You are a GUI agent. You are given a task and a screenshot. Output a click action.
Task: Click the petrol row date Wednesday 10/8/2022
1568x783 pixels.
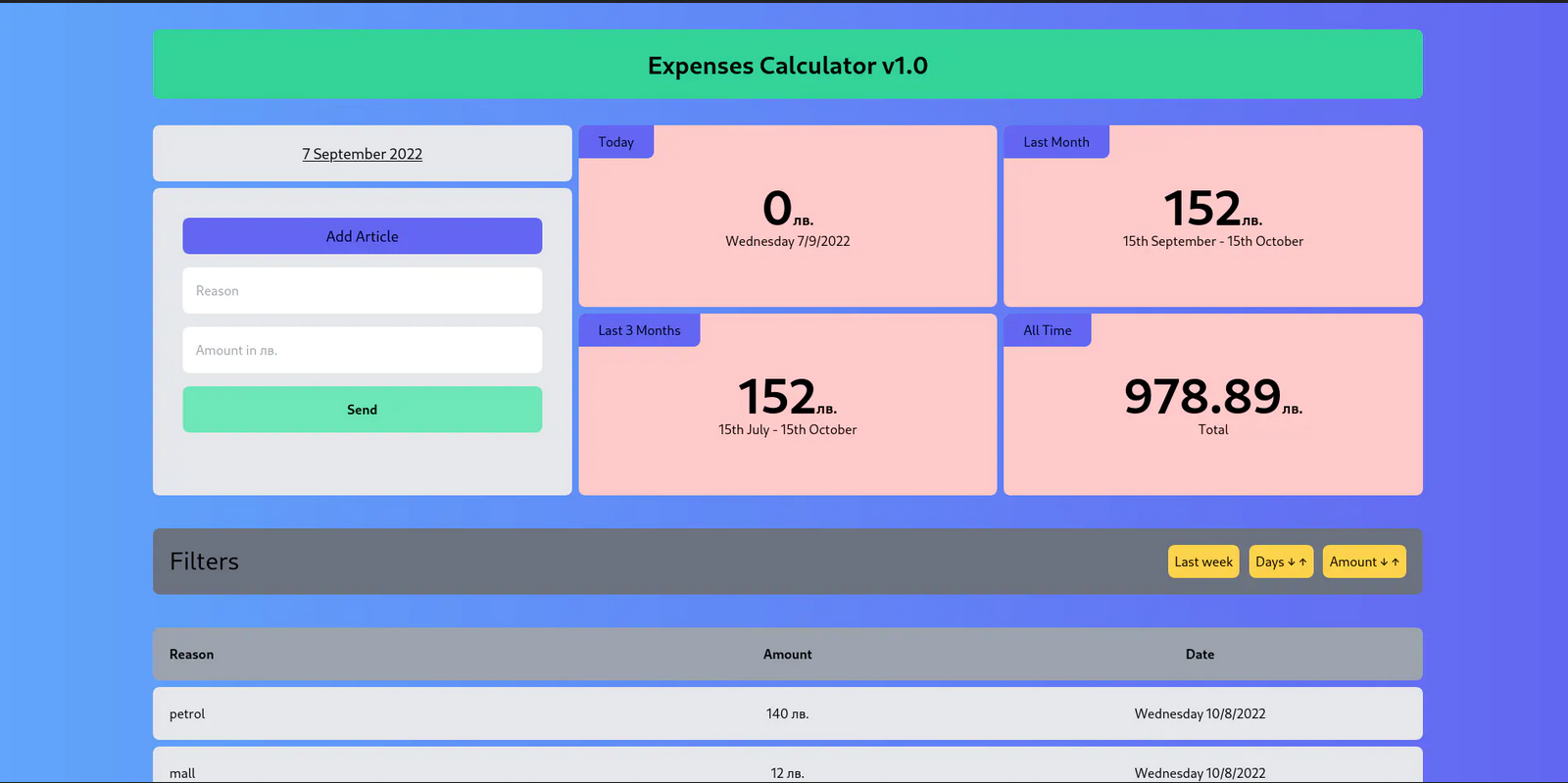1200,714
